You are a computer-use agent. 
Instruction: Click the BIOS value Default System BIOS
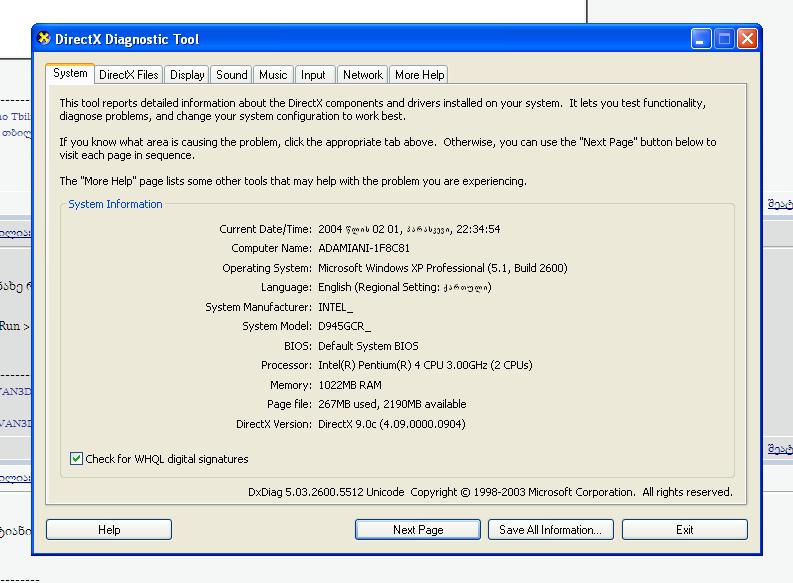368,346
